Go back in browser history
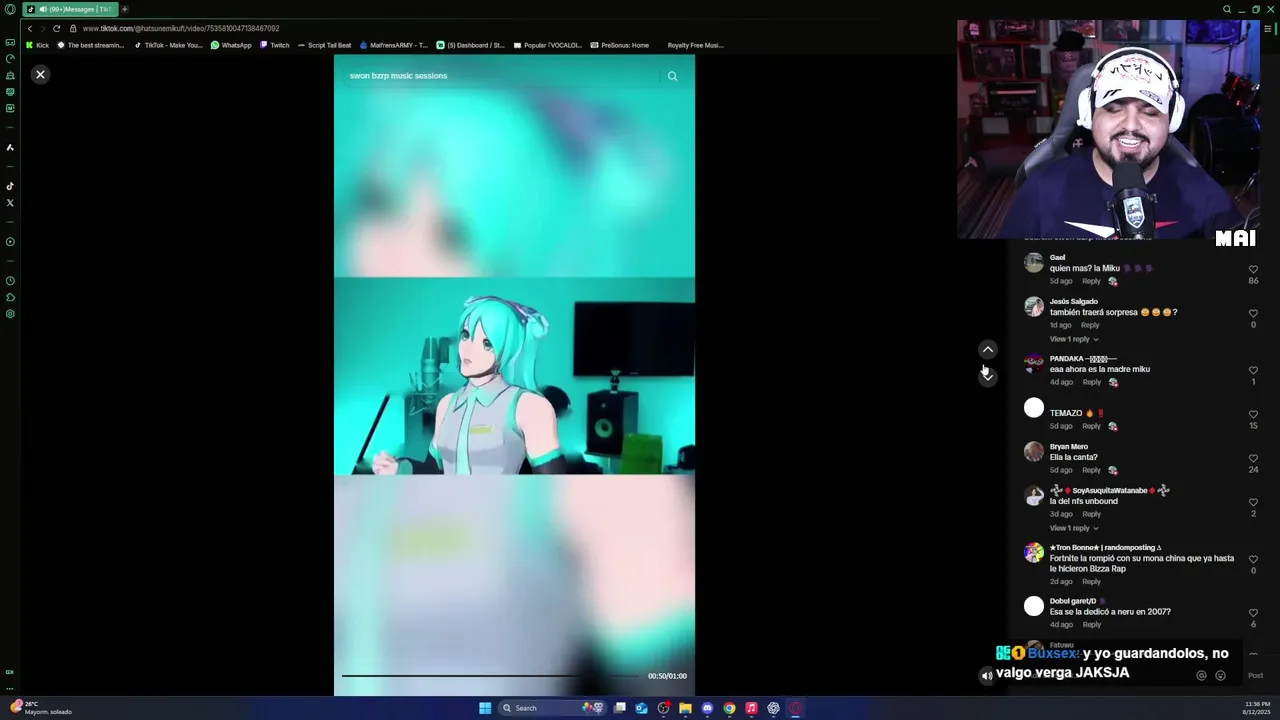The image size is (1280, 720). point(29,28)
